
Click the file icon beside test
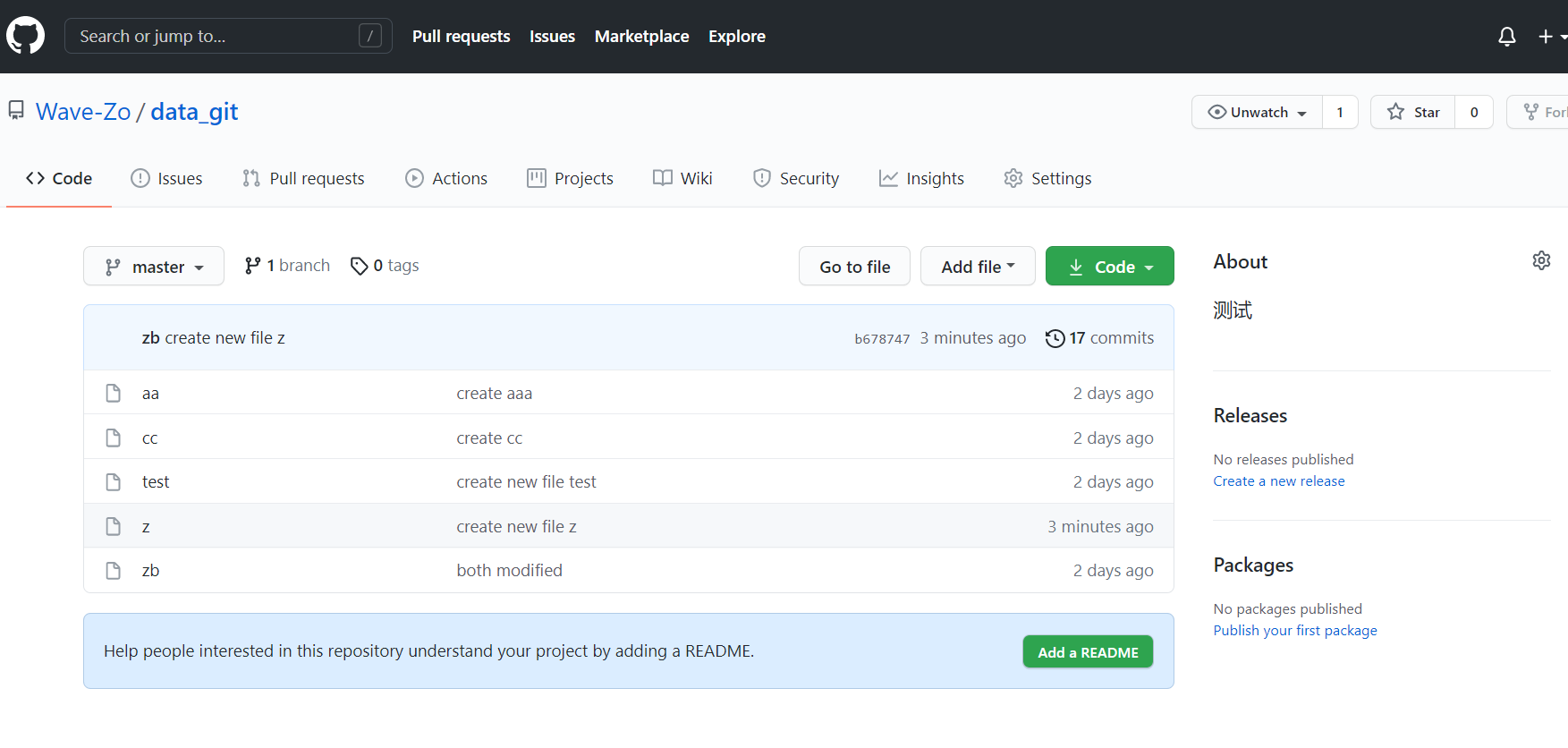click(x=114, y=482)
